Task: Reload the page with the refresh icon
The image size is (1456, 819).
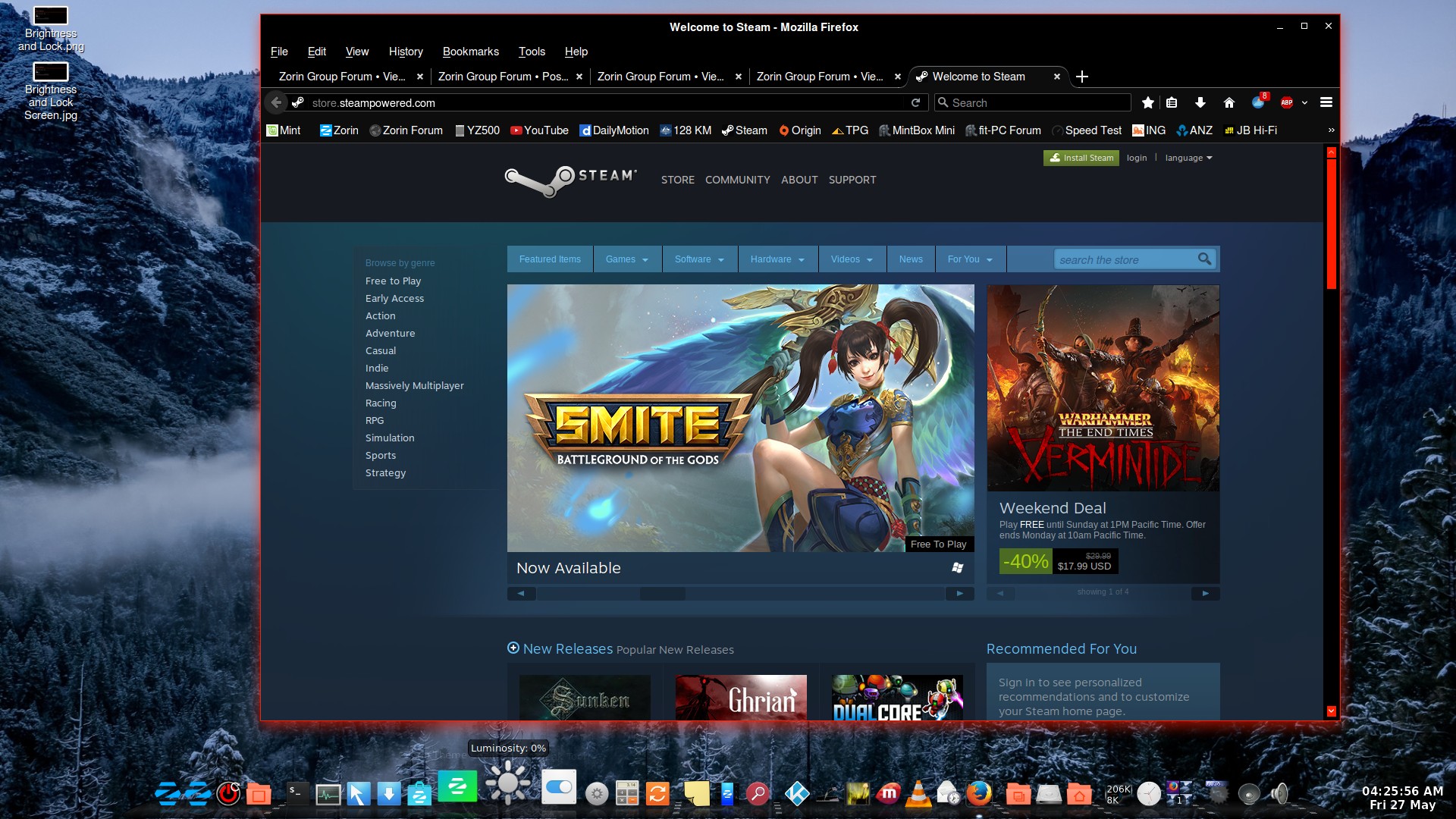Action: 915,102
